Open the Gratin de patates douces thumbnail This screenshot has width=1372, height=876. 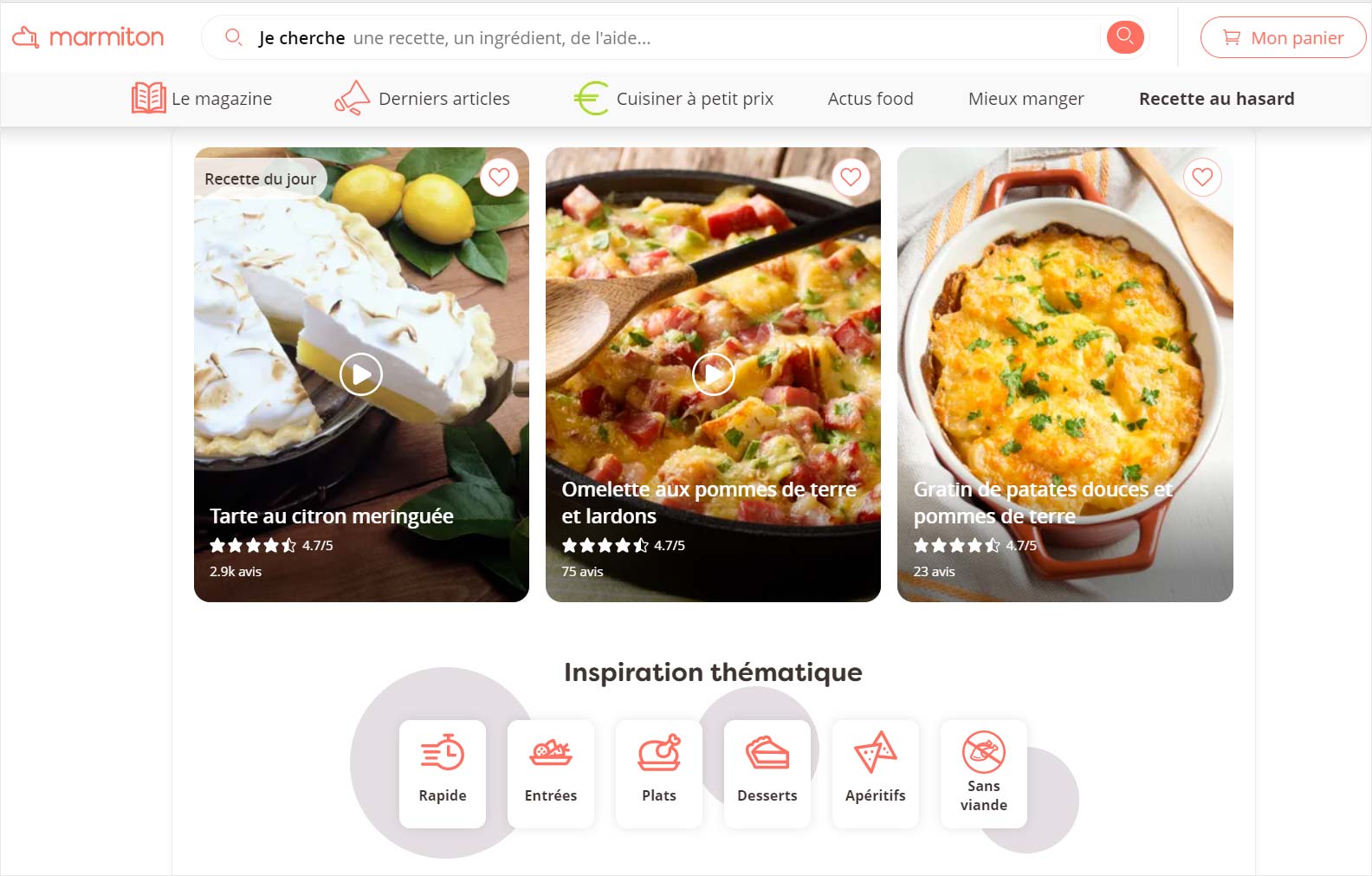tap(1065, 374)
